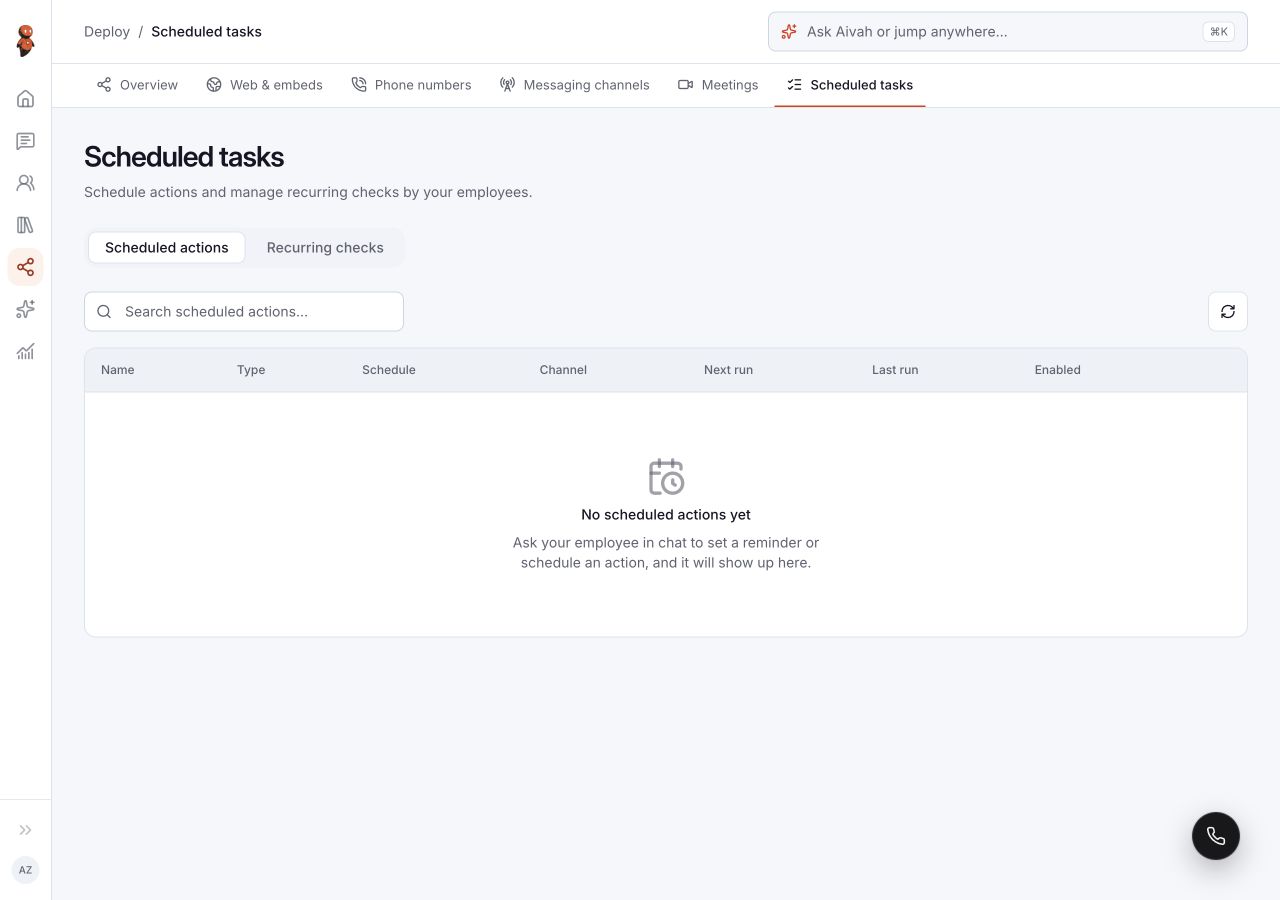Image resolution: width=1280 pixels, height=900 pixels.
Task: Open the Phone numbers tab
Action: click(411, 85)
